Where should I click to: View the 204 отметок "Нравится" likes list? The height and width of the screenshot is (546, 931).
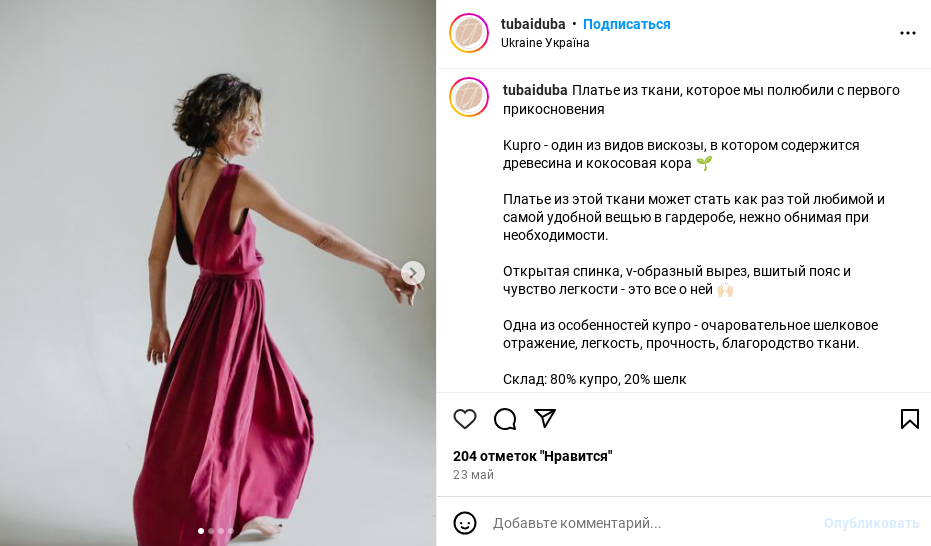tap(533, 456)
